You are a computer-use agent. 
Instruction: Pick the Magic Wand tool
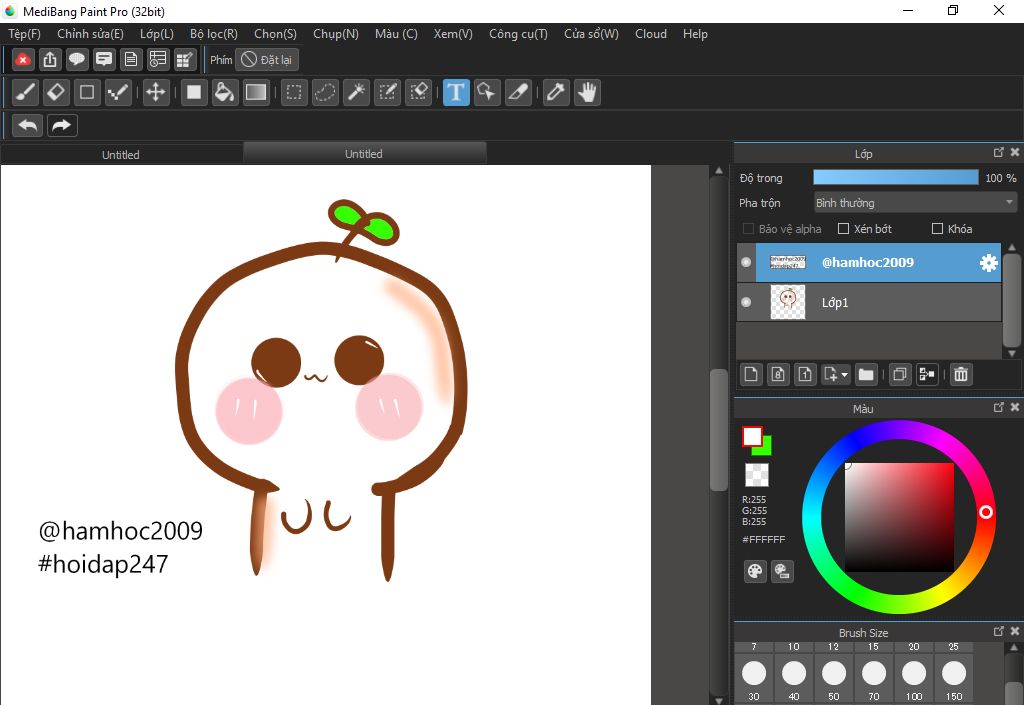pyautogui.click(x=355, y=93)
